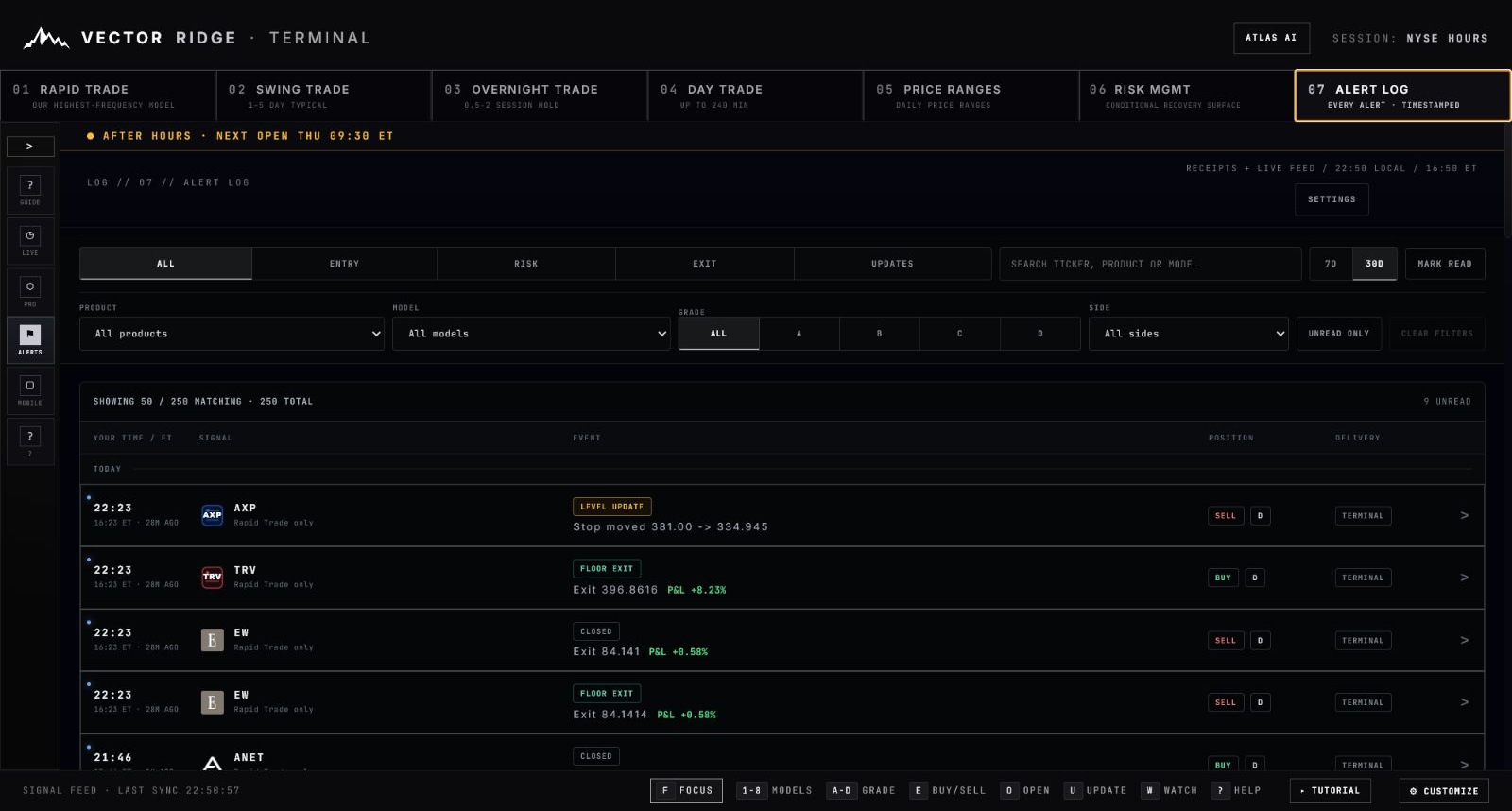
Task: Open the Mobile sidebar icon
Action: point(30,391)
